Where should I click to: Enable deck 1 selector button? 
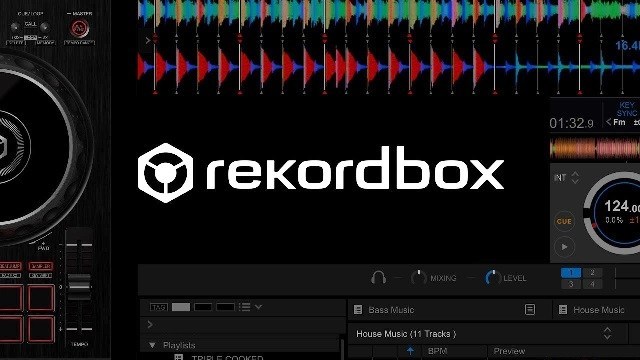click(571, 272)
